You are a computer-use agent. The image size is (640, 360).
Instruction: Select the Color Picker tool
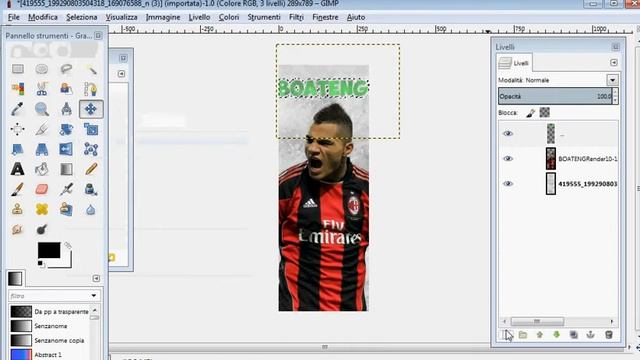[x=18, y=109]
